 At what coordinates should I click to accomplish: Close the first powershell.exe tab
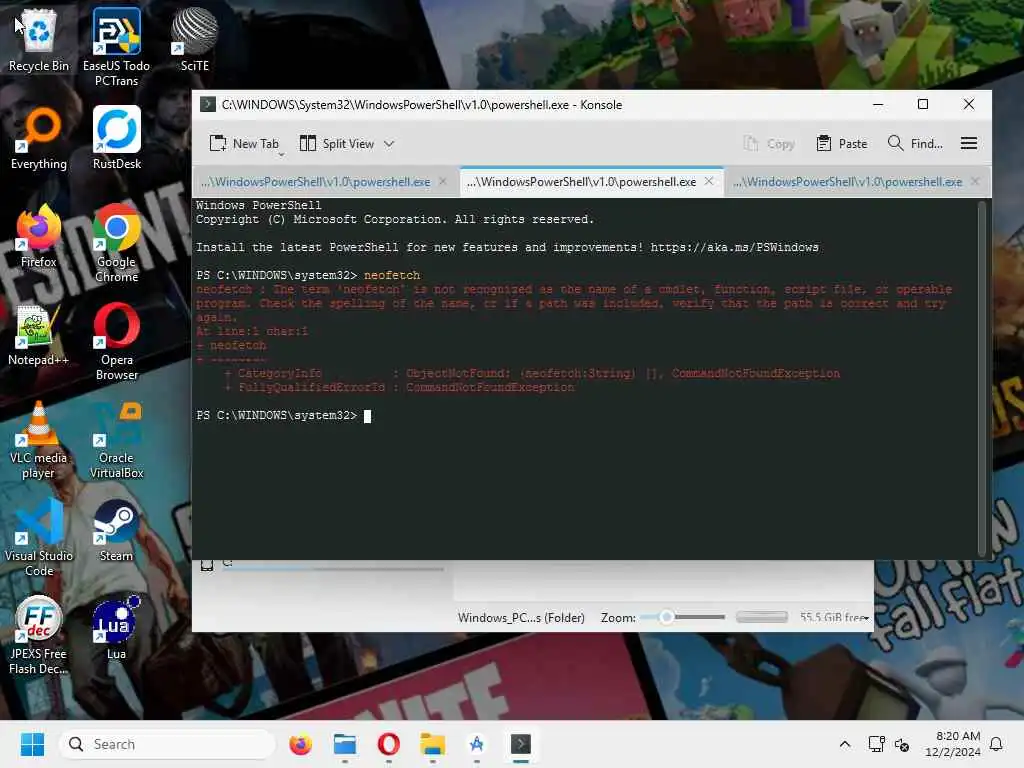point(443,182)
